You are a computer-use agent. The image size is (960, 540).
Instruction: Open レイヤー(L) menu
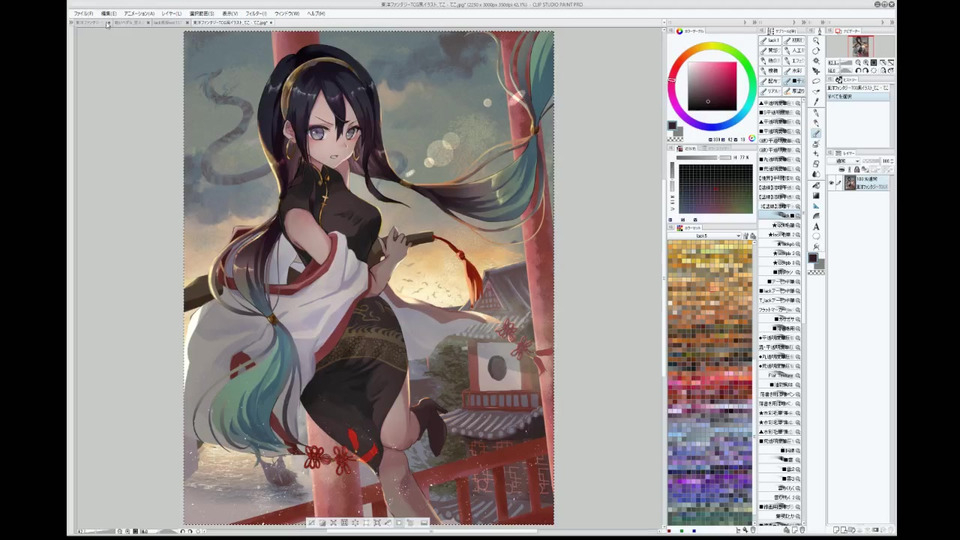(171, 13)
